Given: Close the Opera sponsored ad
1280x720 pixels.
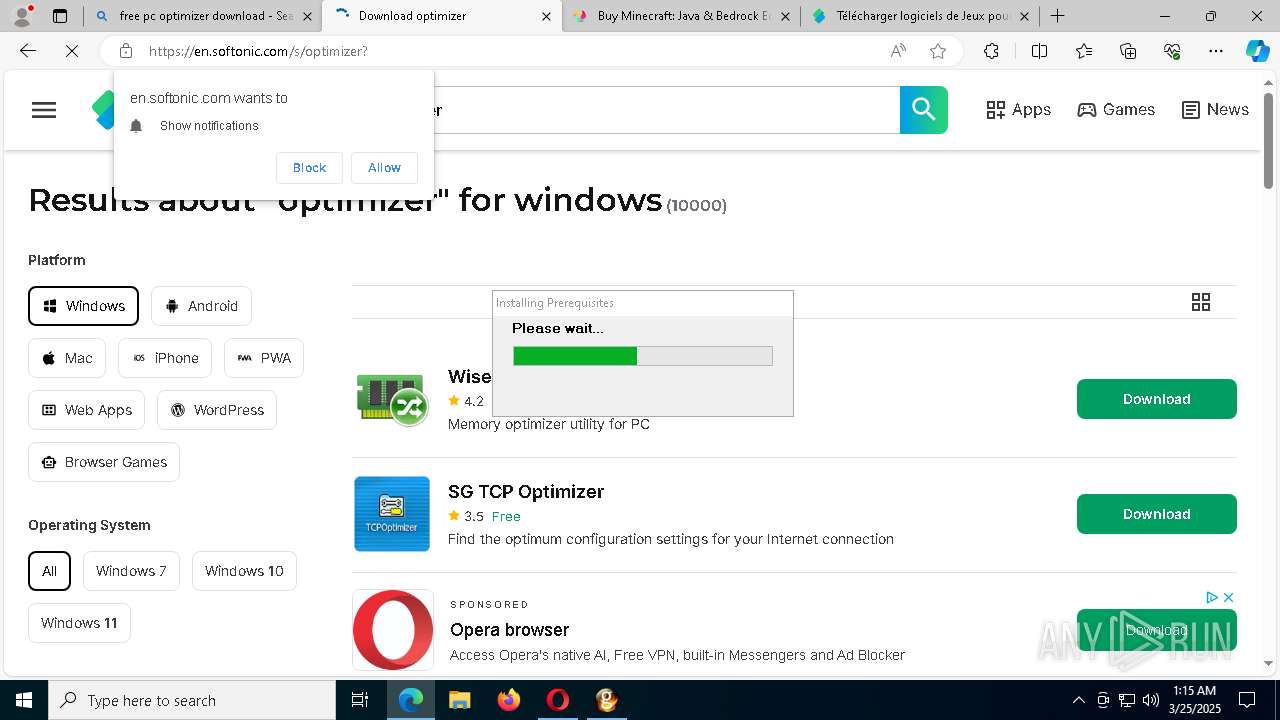Looking at the screenshot, I should tap(1229, 597).
